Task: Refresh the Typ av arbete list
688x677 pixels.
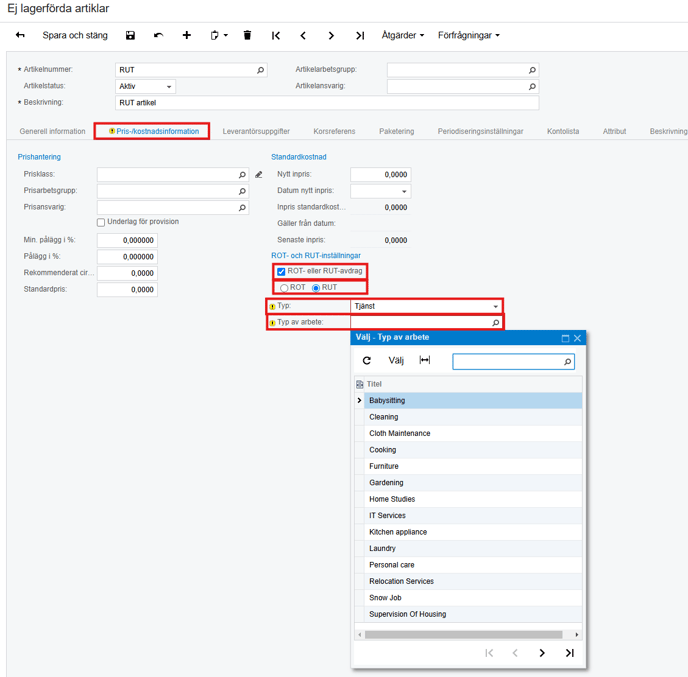Action: [x=367, y=361]
